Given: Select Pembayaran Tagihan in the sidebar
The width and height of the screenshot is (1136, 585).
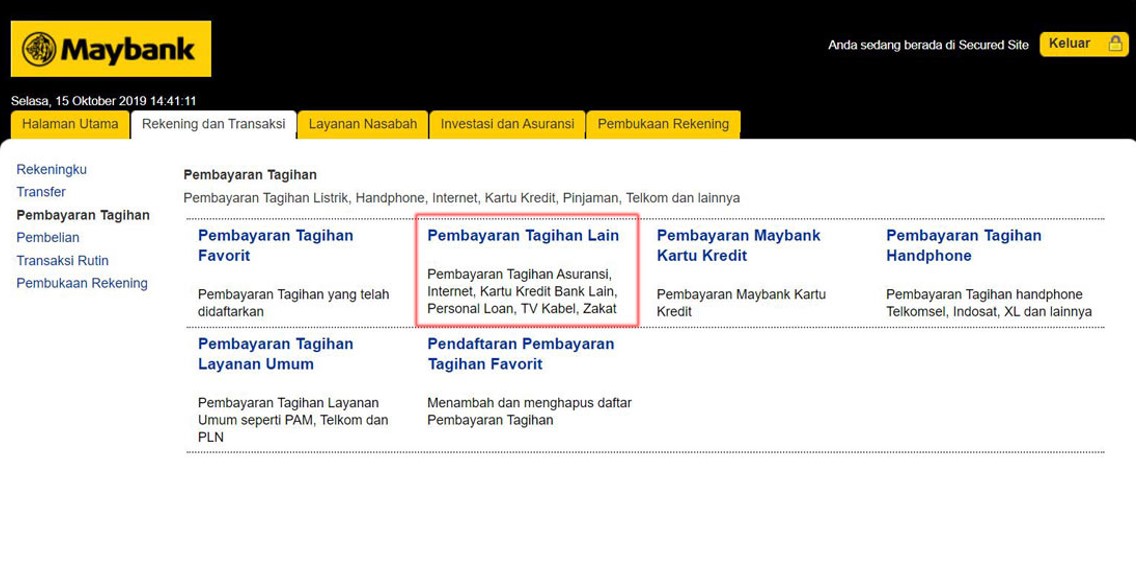Looking at the screenshot, I should (83, 215).
